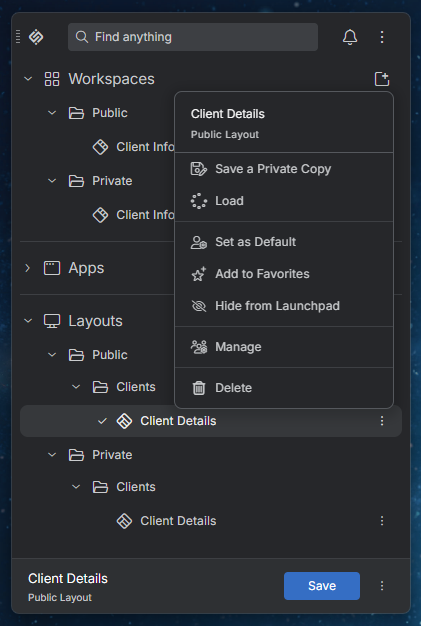Image resolution: width=421 pixels, height=626 pixels.
Task: Select Add to Favorites
Action: click(284, 274)
